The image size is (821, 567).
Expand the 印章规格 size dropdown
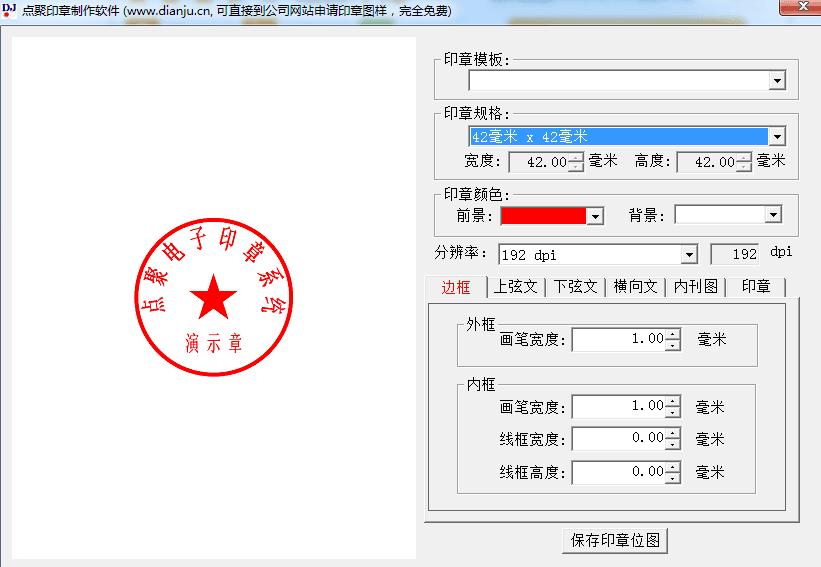coord(777,137)
